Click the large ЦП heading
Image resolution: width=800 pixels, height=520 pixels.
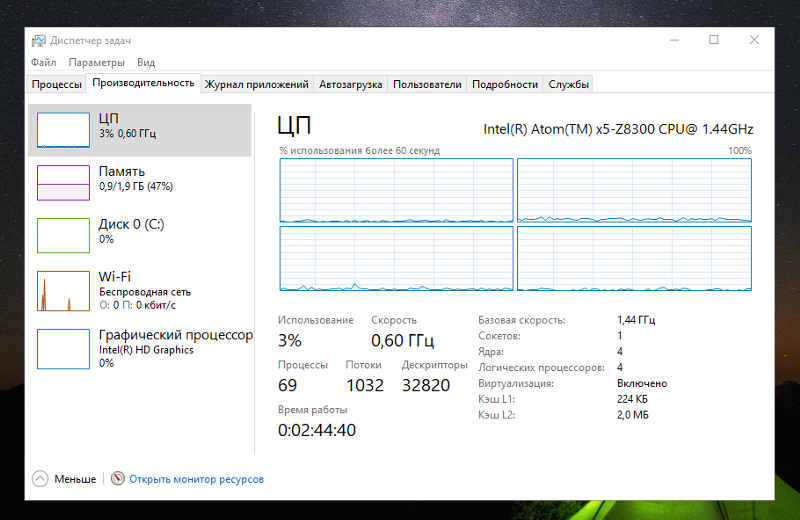pos(294,126)
